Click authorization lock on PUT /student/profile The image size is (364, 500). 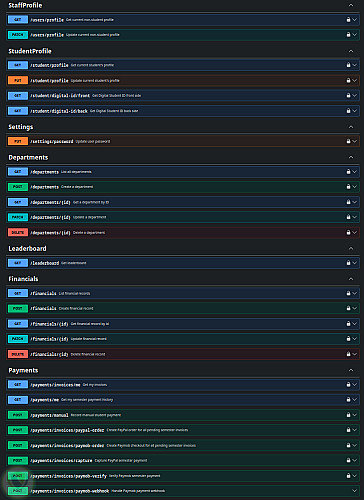click(x=348, y=80)
